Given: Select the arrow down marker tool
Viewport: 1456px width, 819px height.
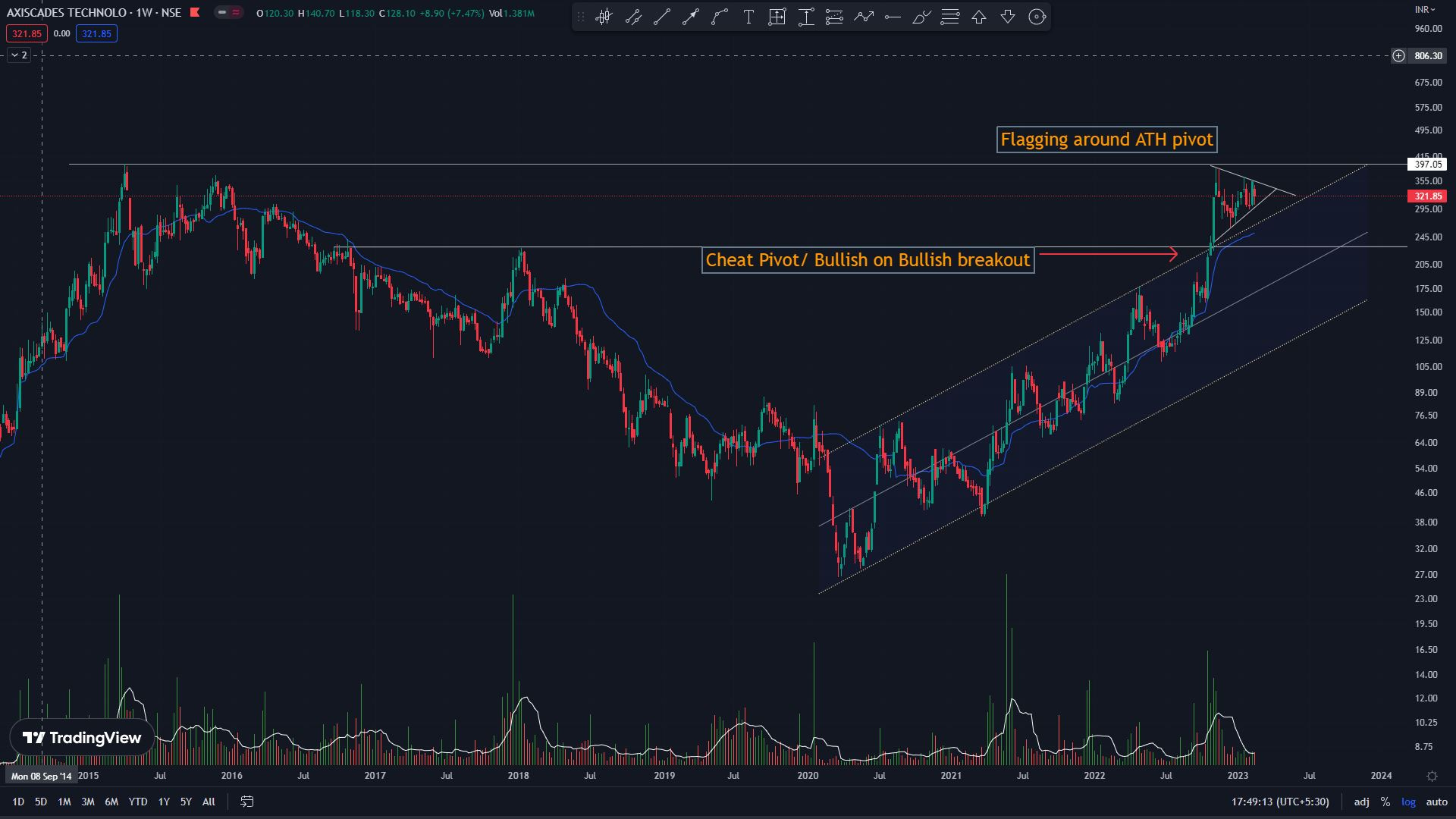Looking at the screenshot, I should pos(1008,17).
